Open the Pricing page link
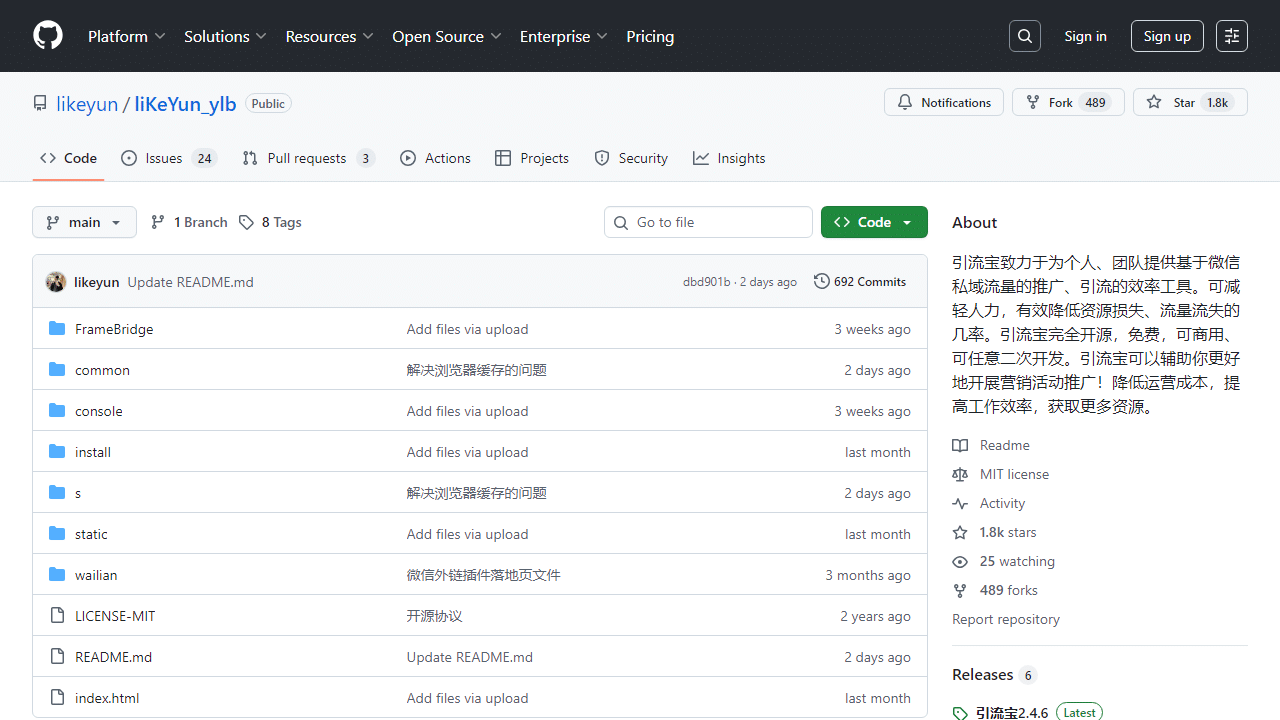 pos(650,36)
